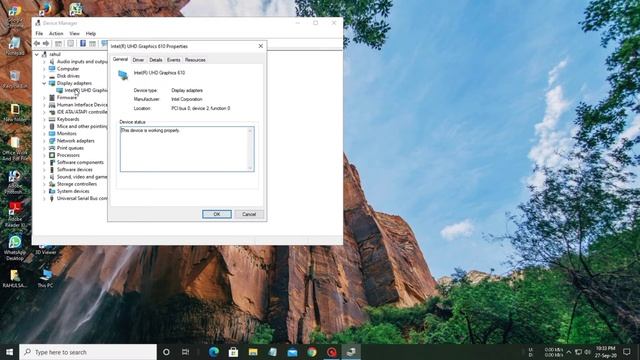Open WhatsApp Desktop shortcut on desktop
The height and width of the screenshot is (360, 640).
[x=15, y=248]
